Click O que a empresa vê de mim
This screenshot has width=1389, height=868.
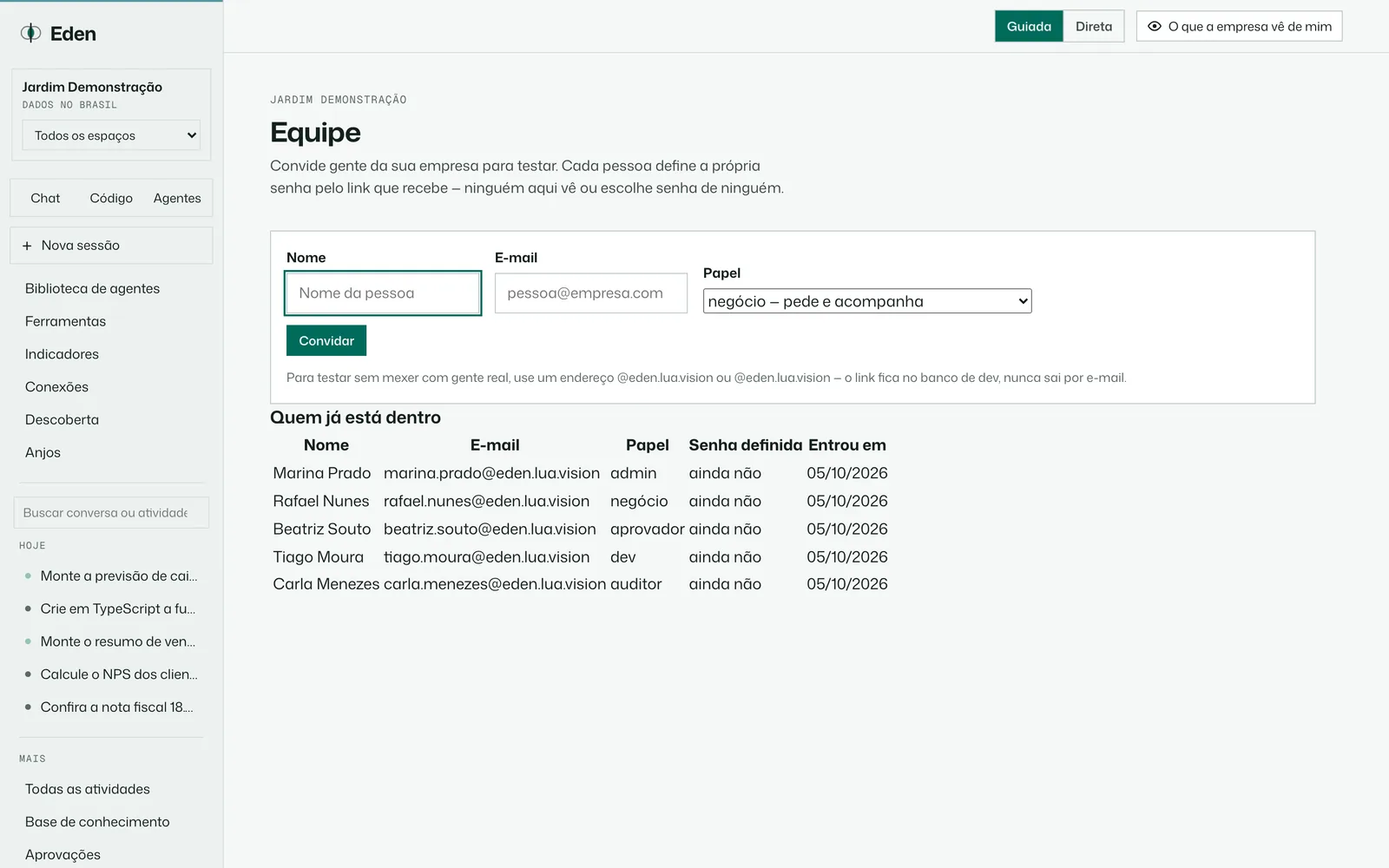1240,26
